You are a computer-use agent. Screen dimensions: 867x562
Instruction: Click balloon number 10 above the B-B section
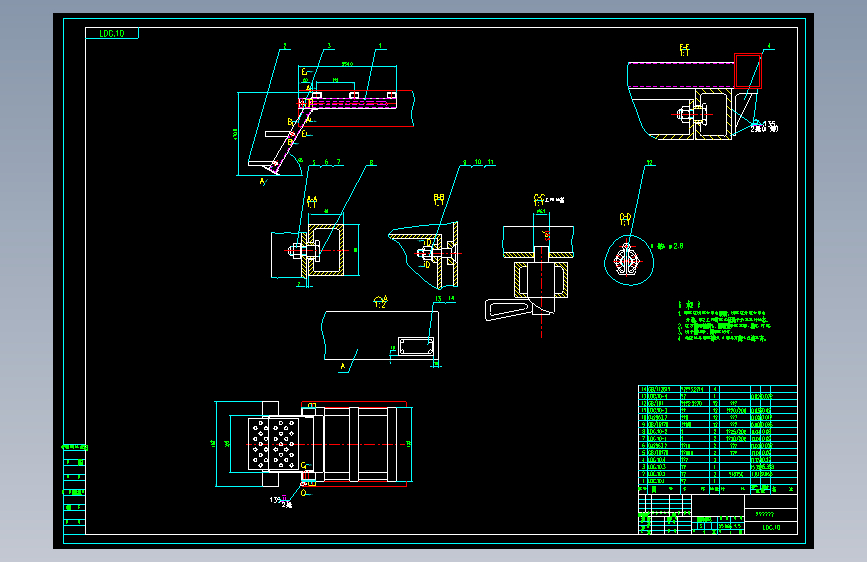[478, 162]
